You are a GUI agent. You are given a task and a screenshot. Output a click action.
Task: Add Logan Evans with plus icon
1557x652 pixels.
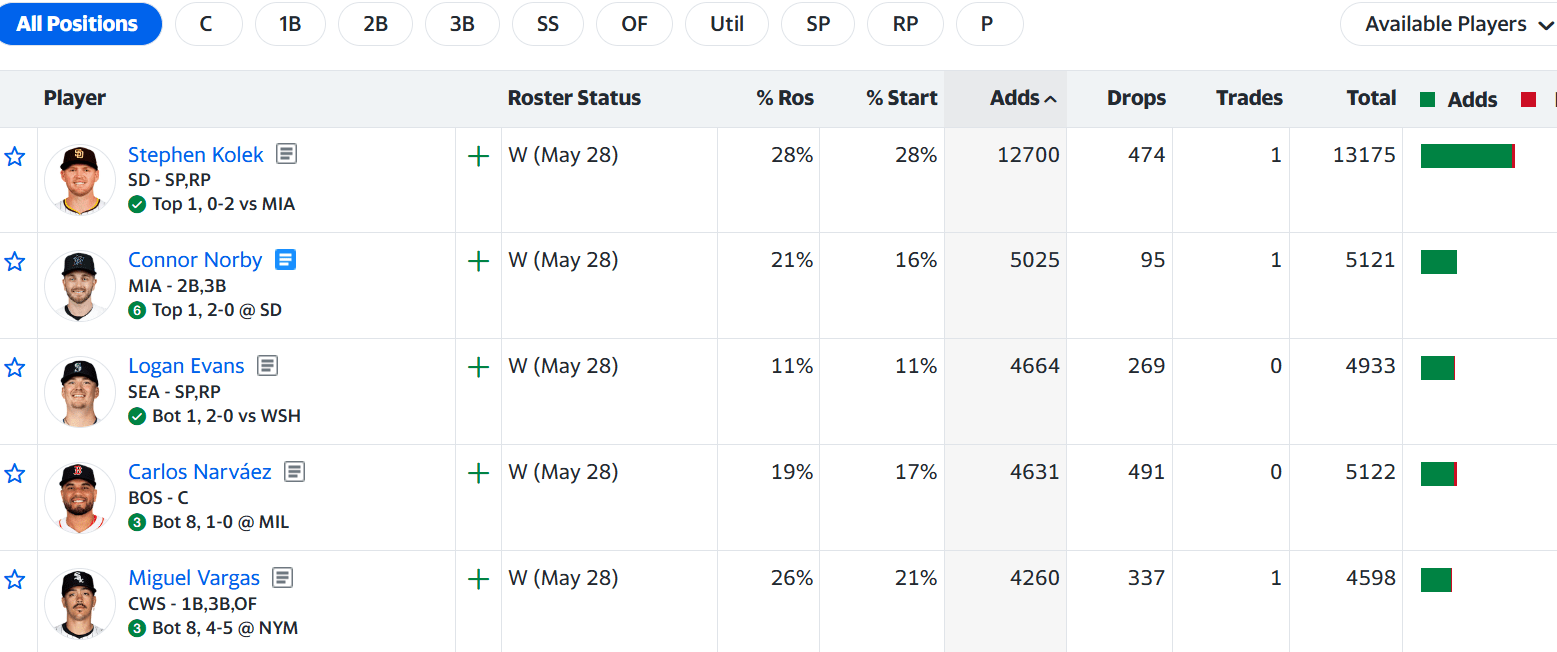tap(479, 367)
